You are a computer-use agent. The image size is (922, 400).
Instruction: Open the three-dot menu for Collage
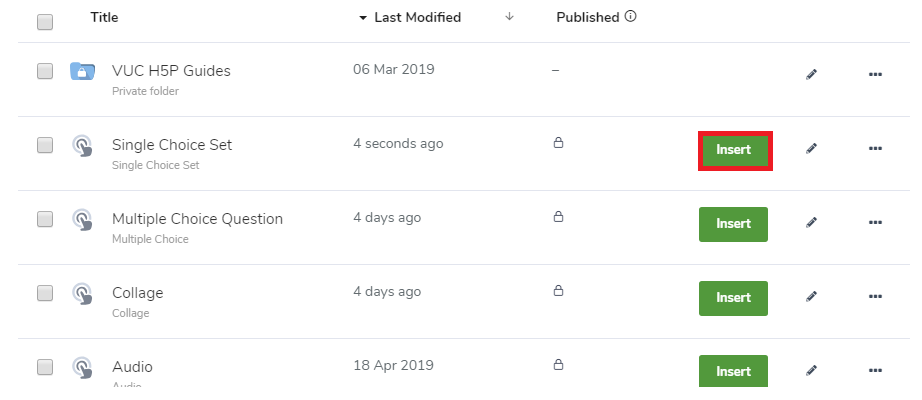click(x=875, y=297)
